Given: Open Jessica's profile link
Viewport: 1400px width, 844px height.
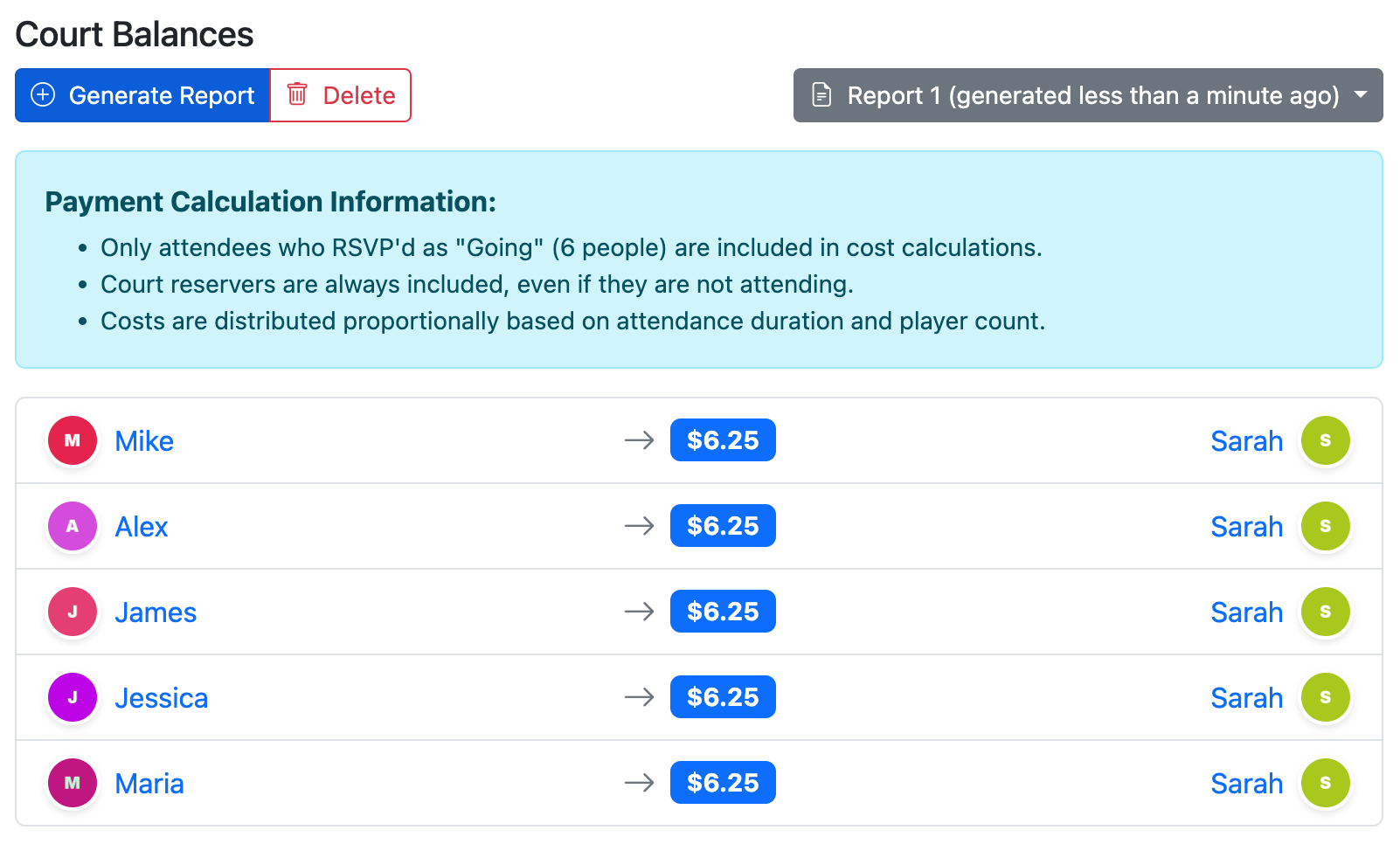Looking at the screenshot, I should [162, 698].
